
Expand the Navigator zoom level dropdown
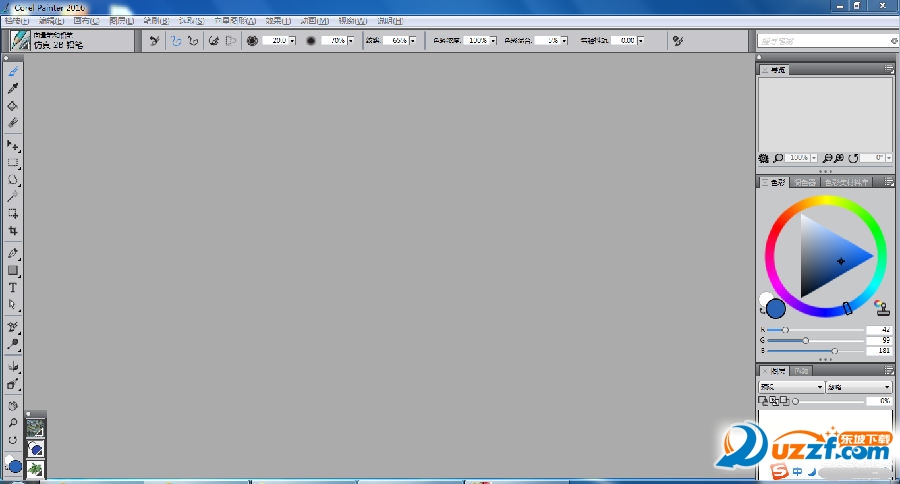coord(815,158)
